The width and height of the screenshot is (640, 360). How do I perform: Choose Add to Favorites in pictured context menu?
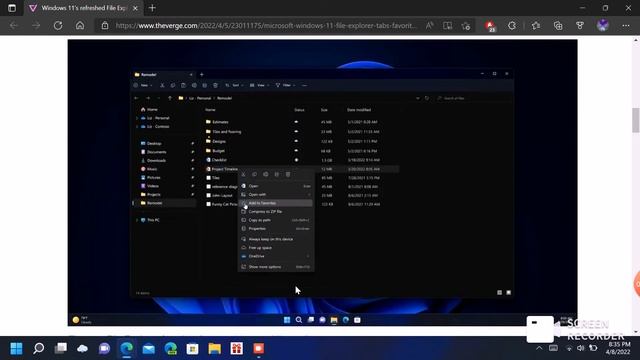pyautogui.click(x=276, y=203)
